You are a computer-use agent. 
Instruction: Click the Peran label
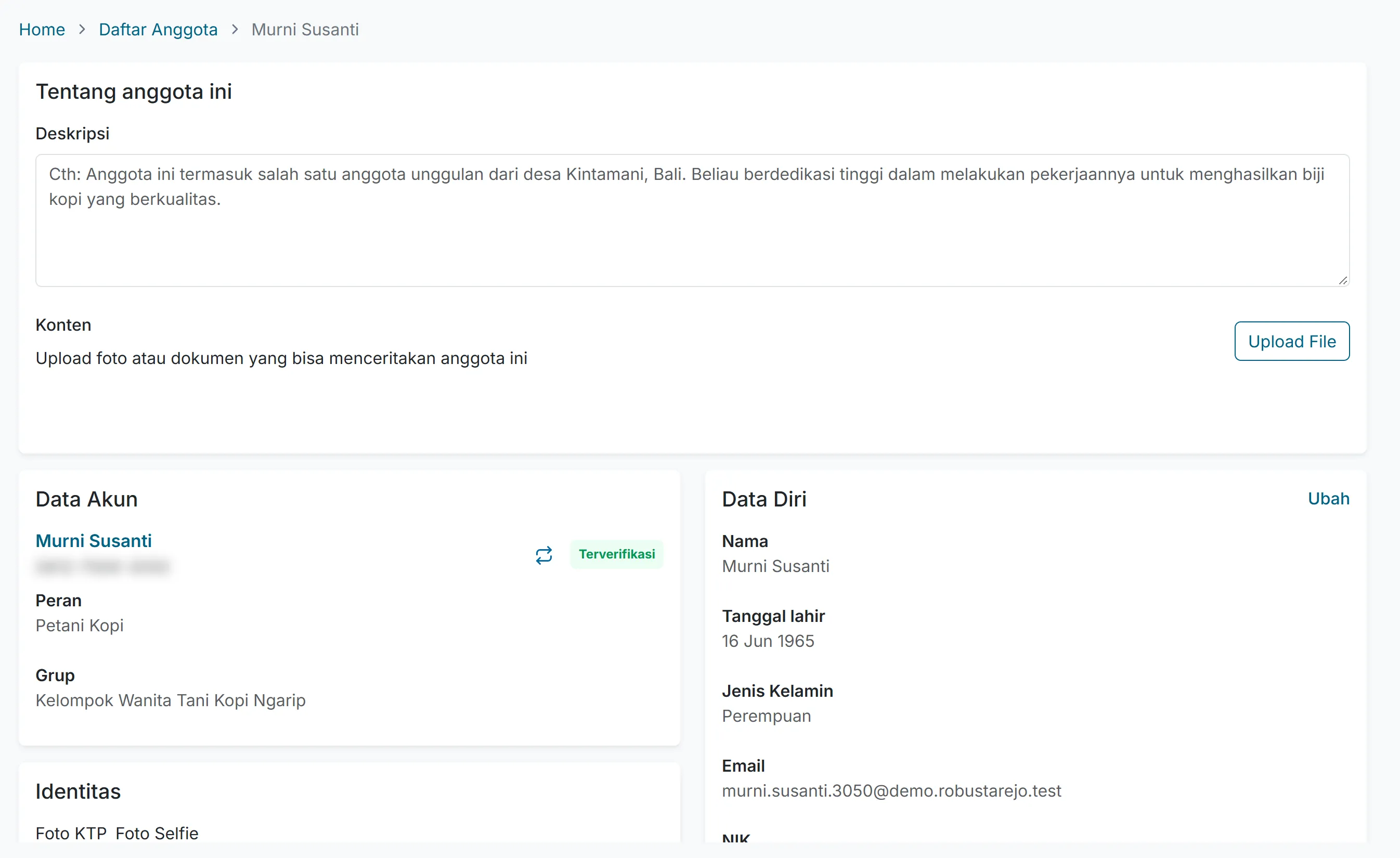point(59,600)
